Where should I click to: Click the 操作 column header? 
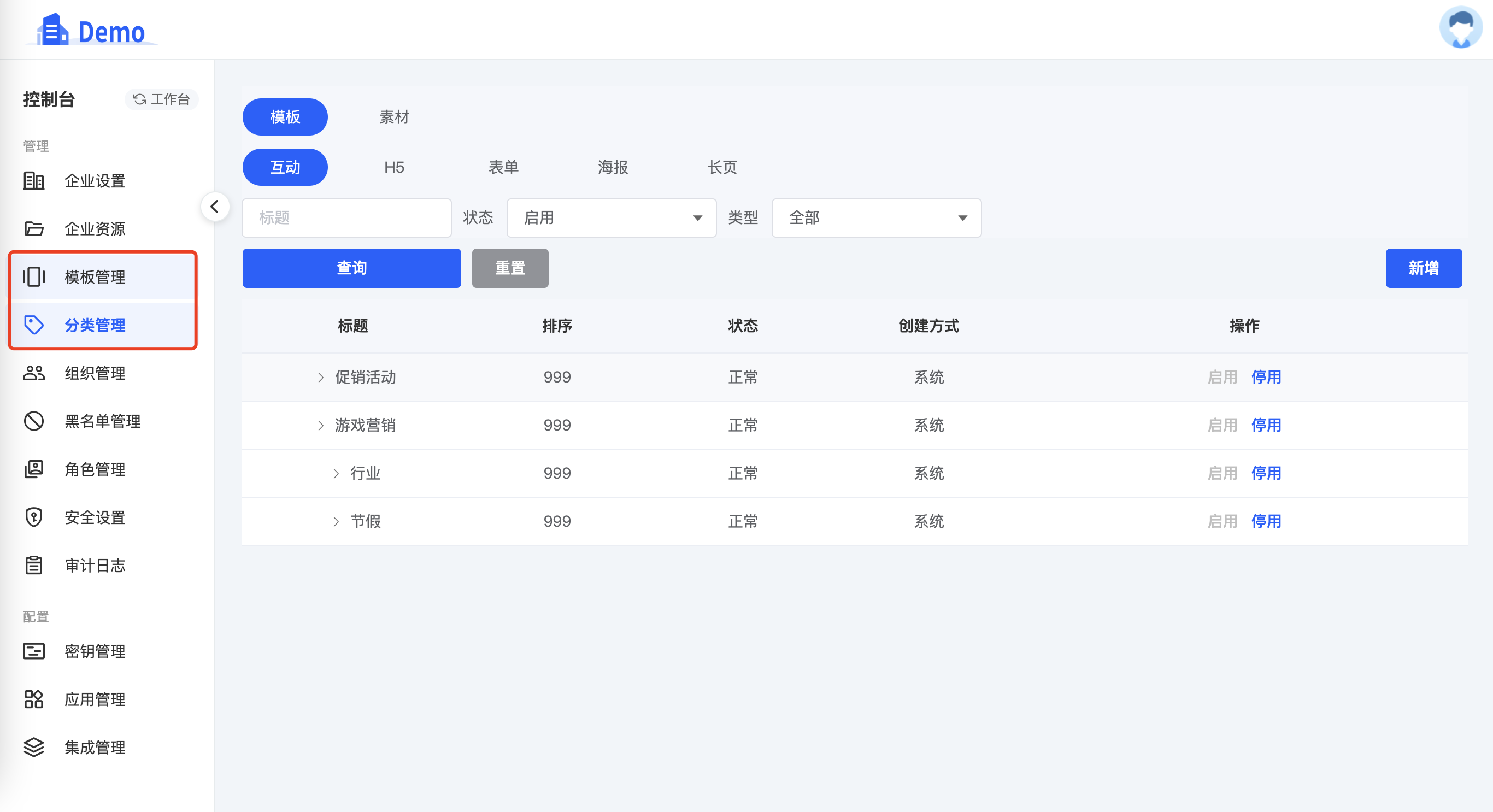point(1244,326)
